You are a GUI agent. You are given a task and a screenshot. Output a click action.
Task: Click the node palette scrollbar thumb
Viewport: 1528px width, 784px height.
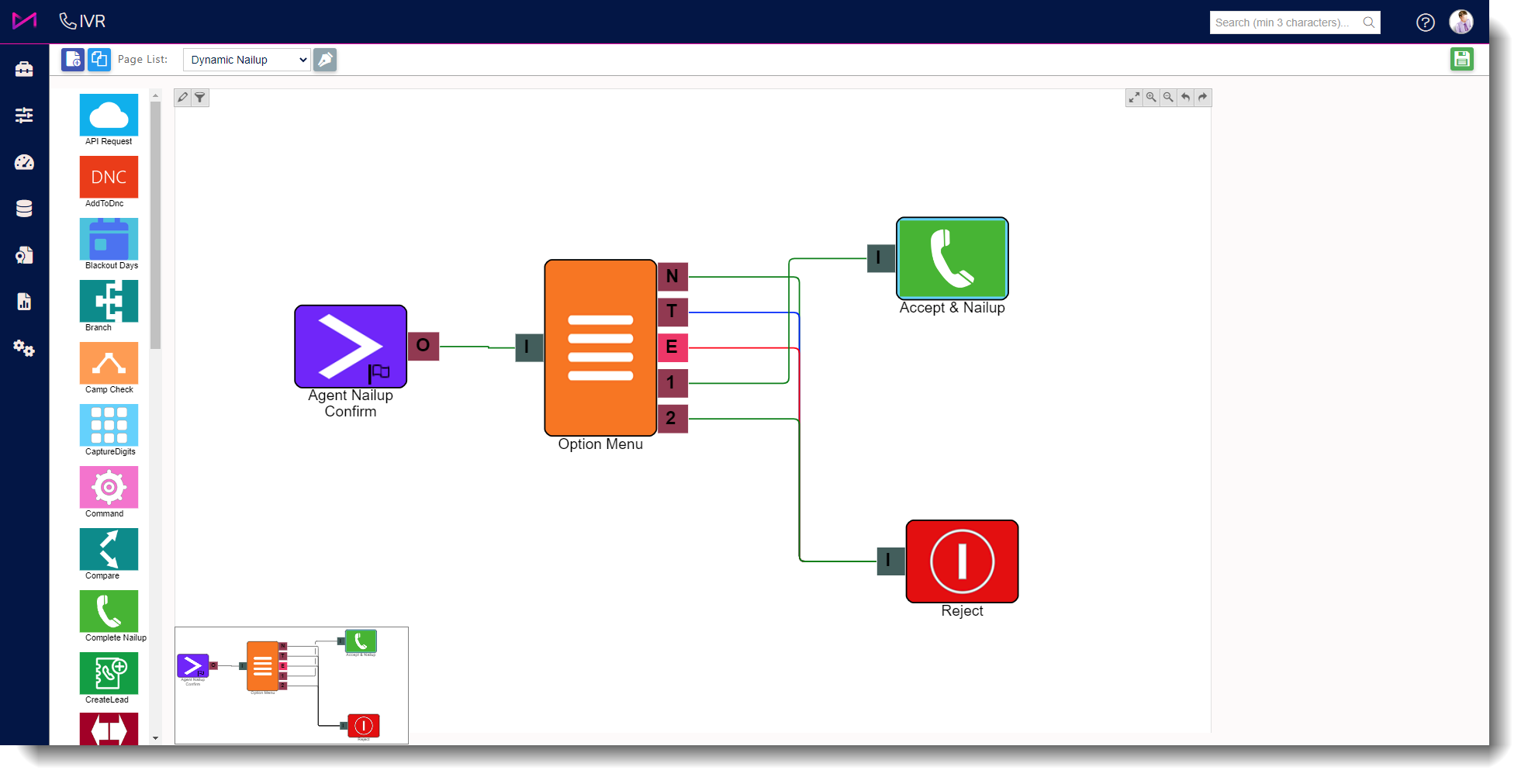(x=155, y=225)
